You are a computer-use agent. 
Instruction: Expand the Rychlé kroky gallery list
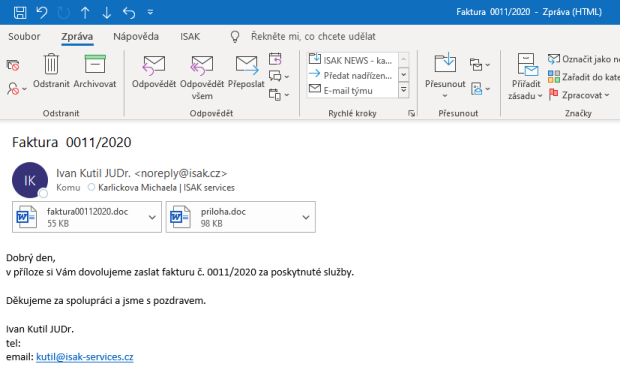pyautogui.click(x=404, y=90)
